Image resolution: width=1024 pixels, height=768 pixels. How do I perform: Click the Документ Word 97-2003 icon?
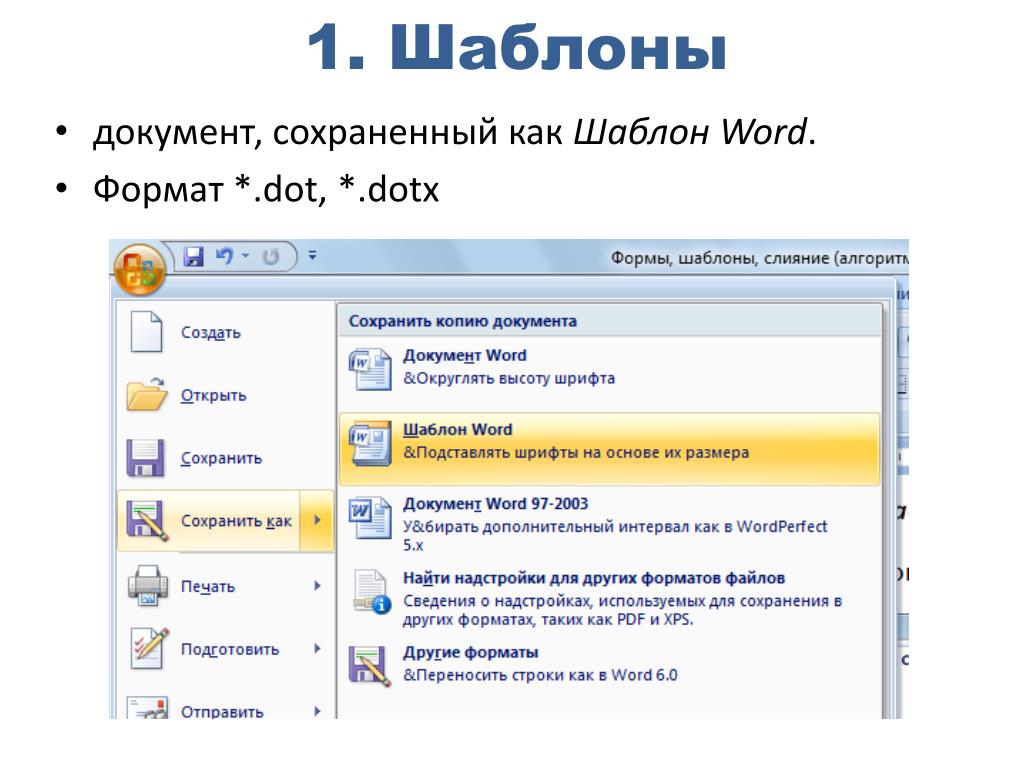click(370, 517)
